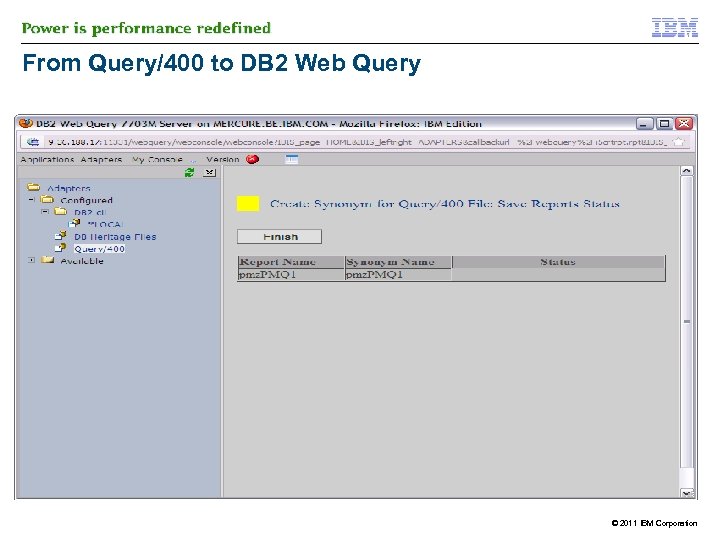Refresh the adapters tree with green icon
Screen dimensions: 720x540
coord(189,172)
